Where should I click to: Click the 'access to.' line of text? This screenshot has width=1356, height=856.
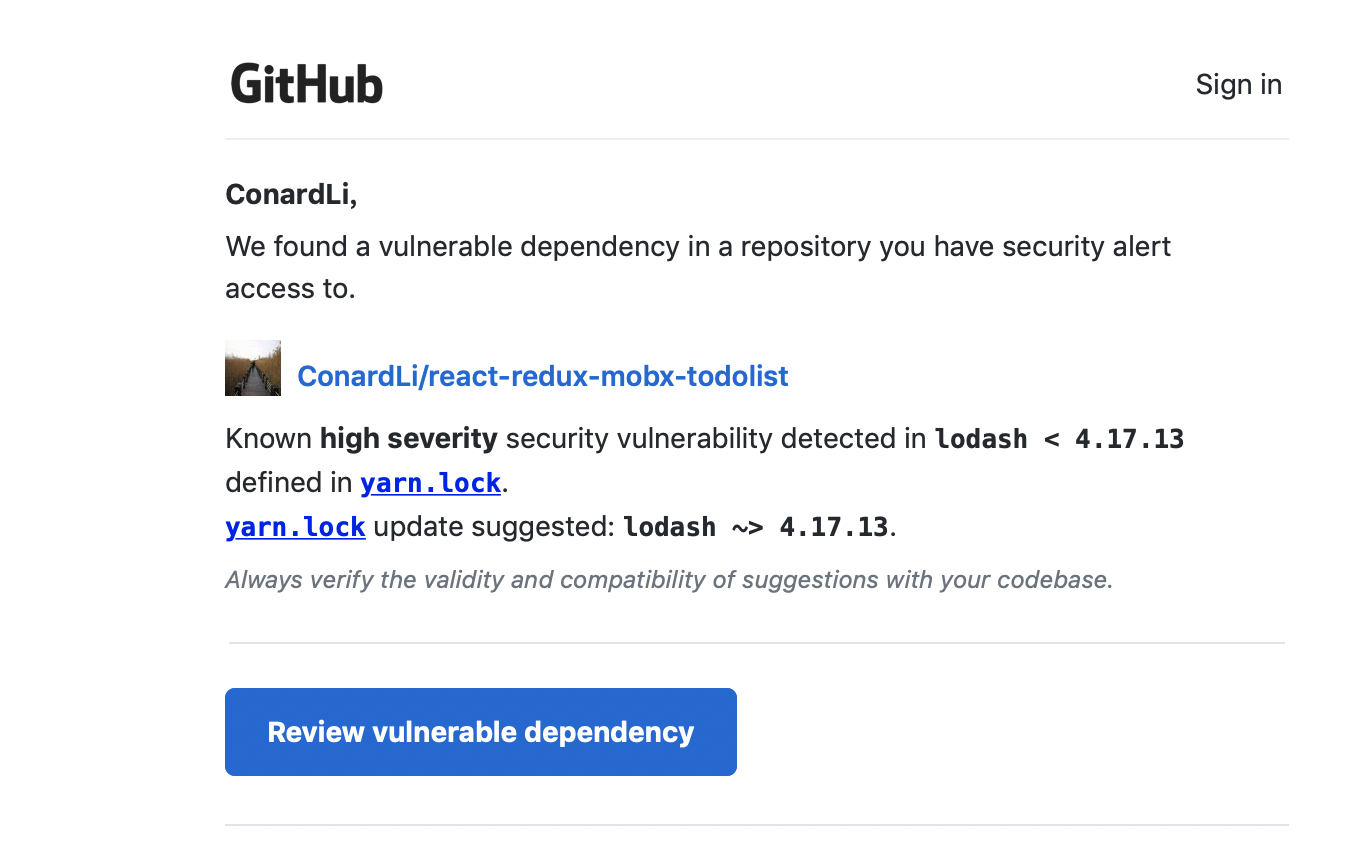(x=290, y=289)
